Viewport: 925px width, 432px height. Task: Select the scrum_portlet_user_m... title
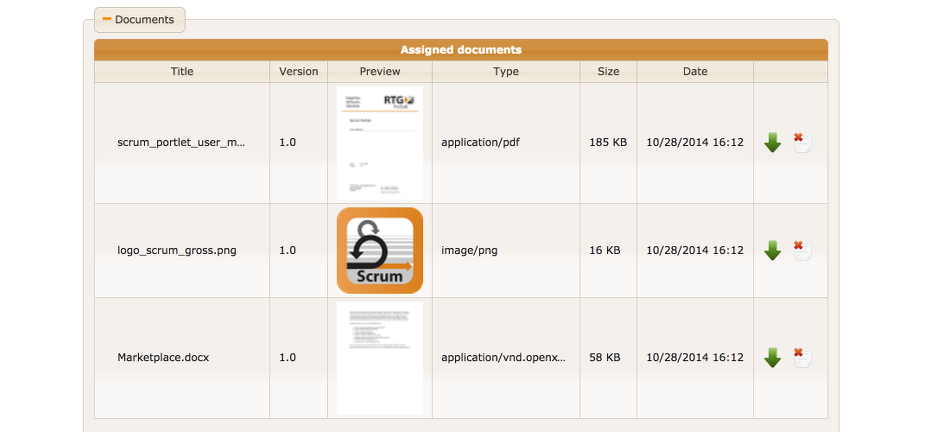point(181,143)
